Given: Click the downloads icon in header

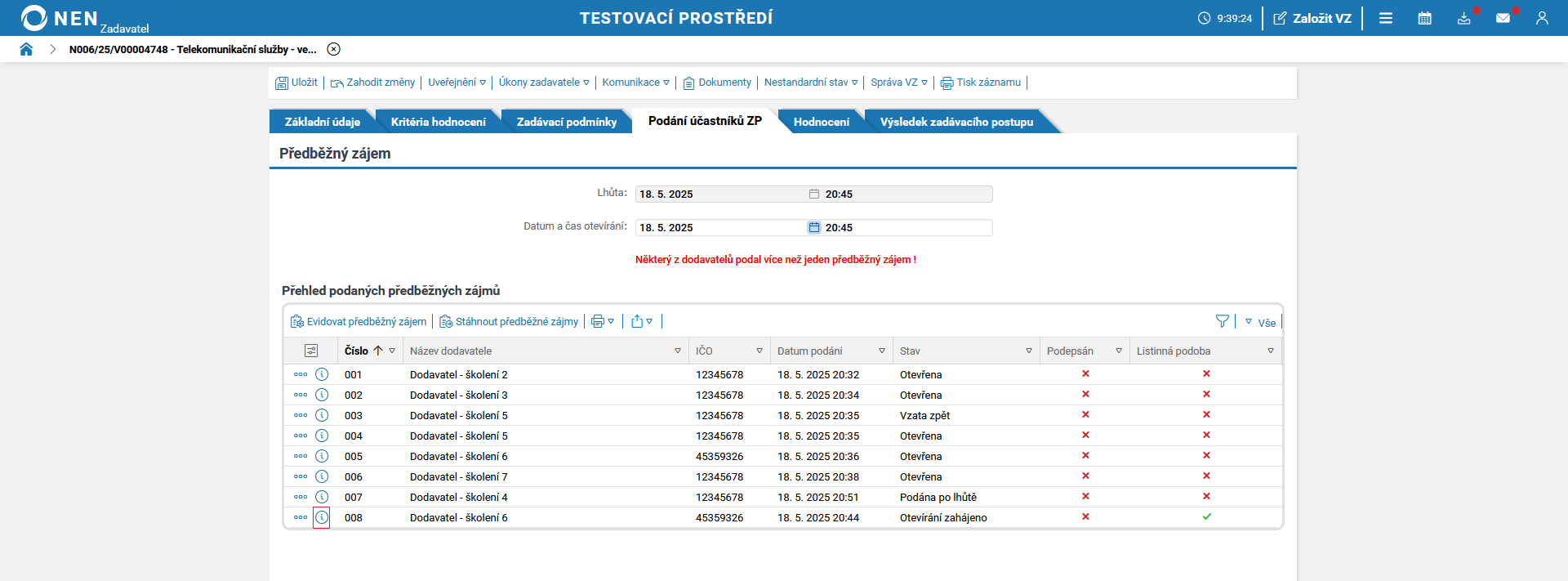Looking at the screenshot, I should coord(1463,18).
